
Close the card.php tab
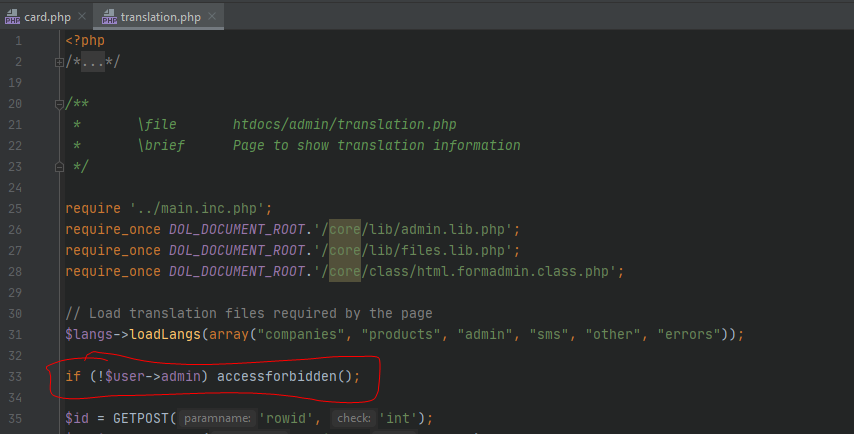[81, 17]
